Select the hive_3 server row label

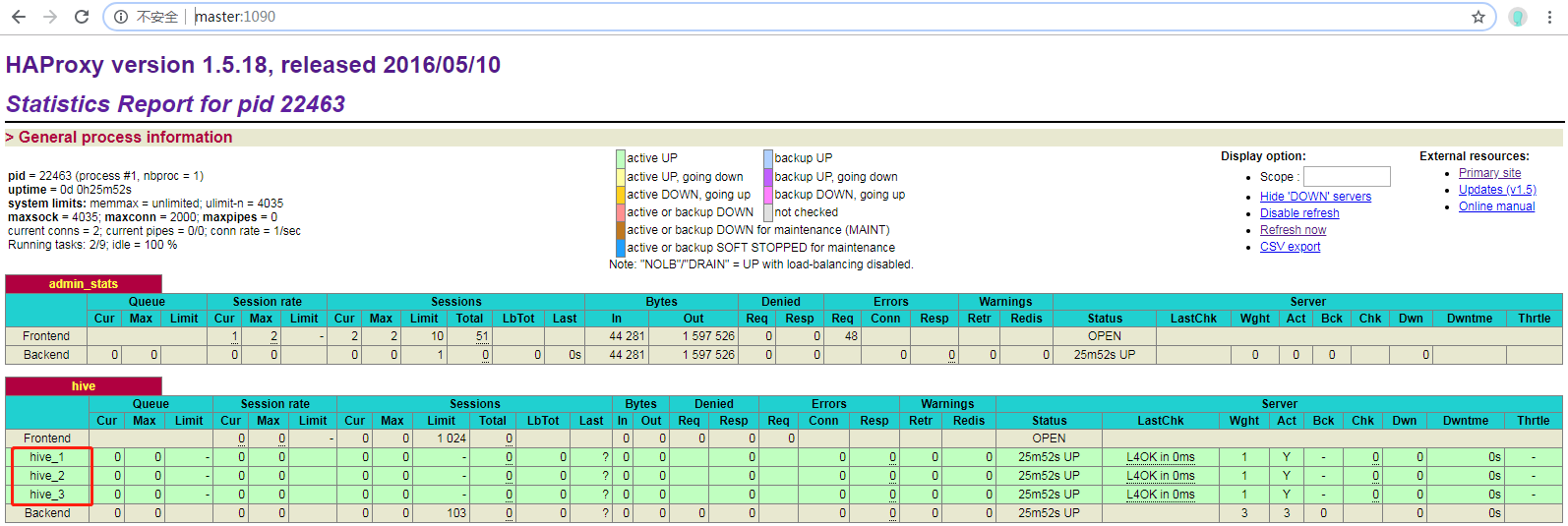tap(46, 495)
